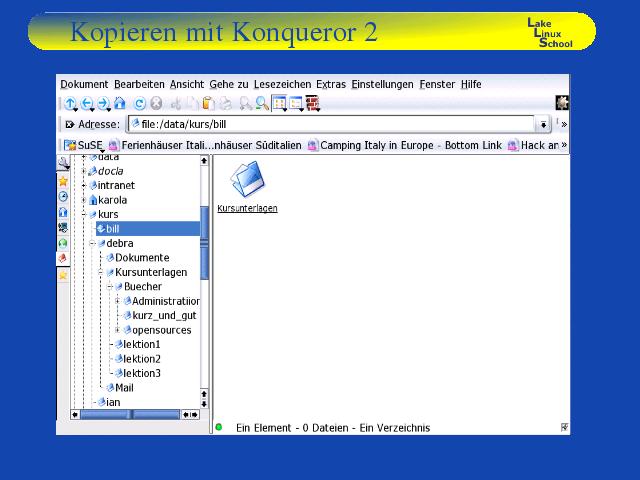Show hidden bookmarks via toolbar chevron
Image resolution: width=640 pixels, height=480 pixels.
[x=564, y=145]
